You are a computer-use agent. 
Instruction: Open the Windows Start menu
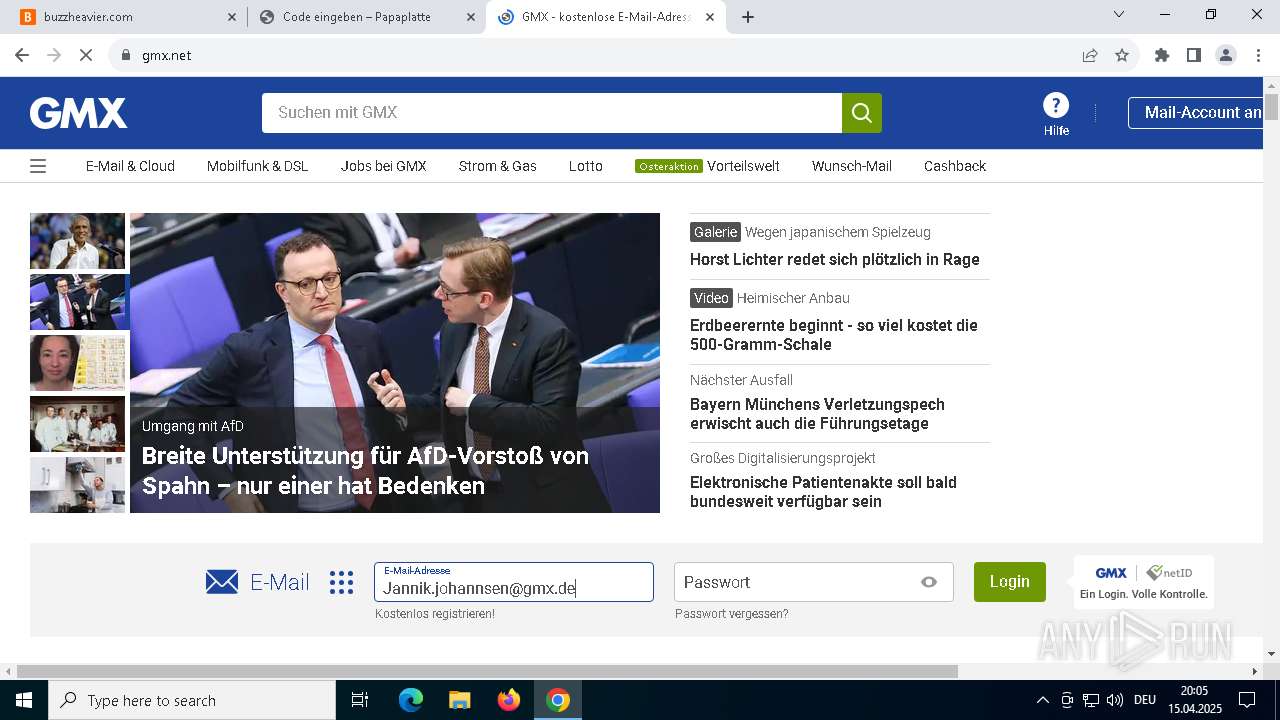[x=24, y=700]
